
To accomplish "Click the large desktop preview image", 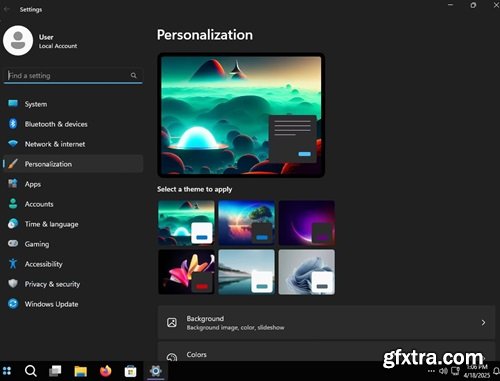I will pyautogui.click(x=241, y=115).
